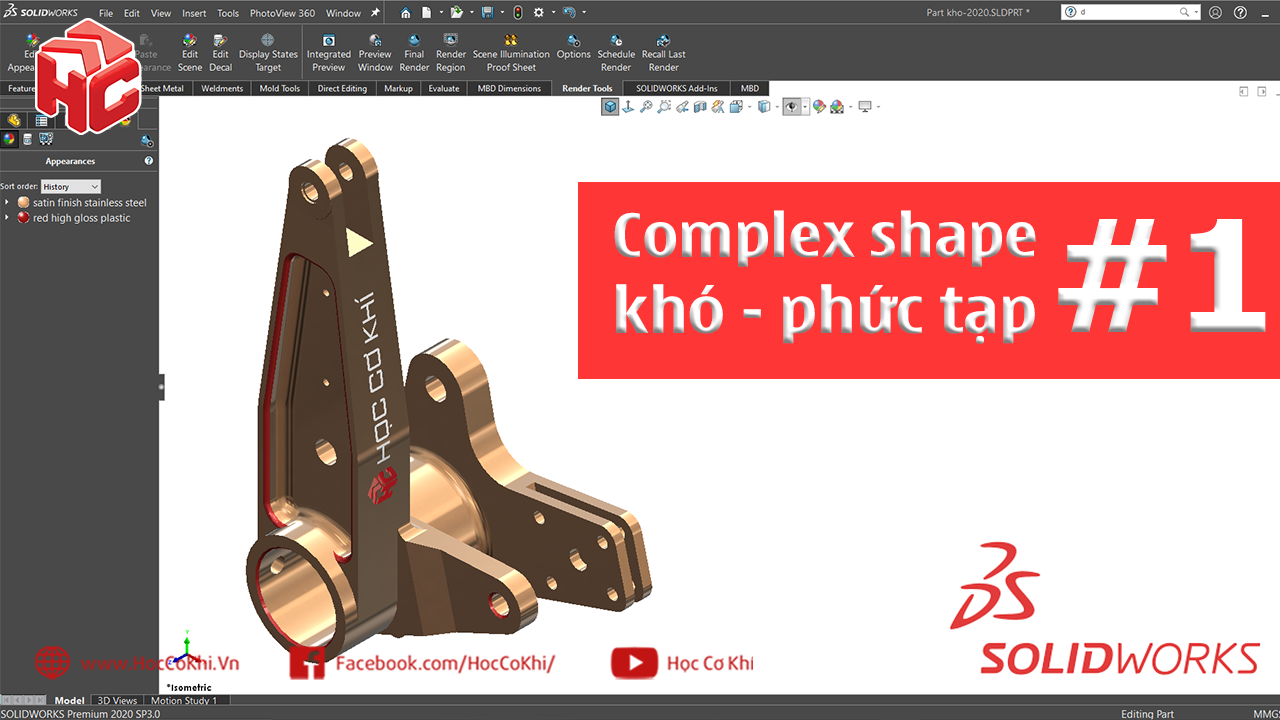Click Recall Last Render
The width and height of the screenshot is (1280, 720).
pos(664,53)
